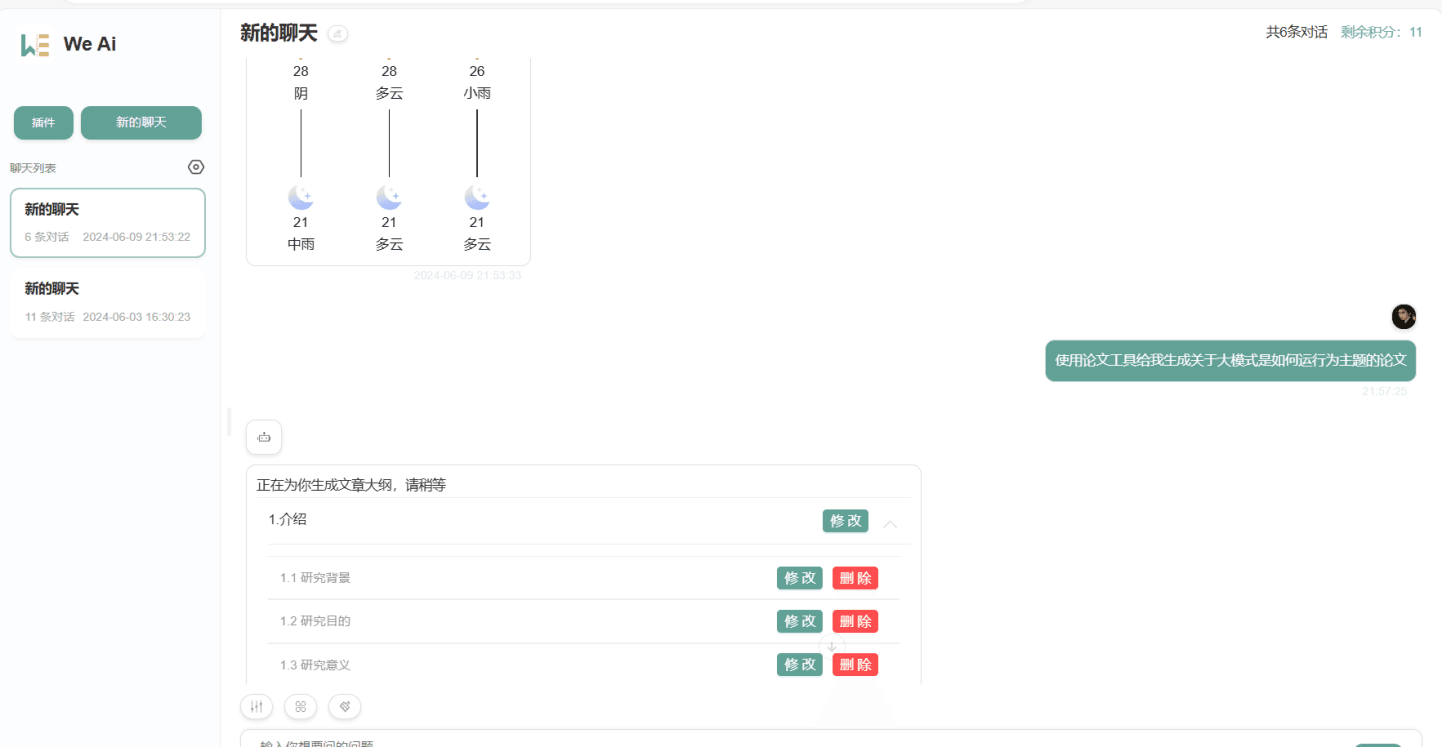
Task: Click the pencil icon beside the chat title
Action: [338, 34]
